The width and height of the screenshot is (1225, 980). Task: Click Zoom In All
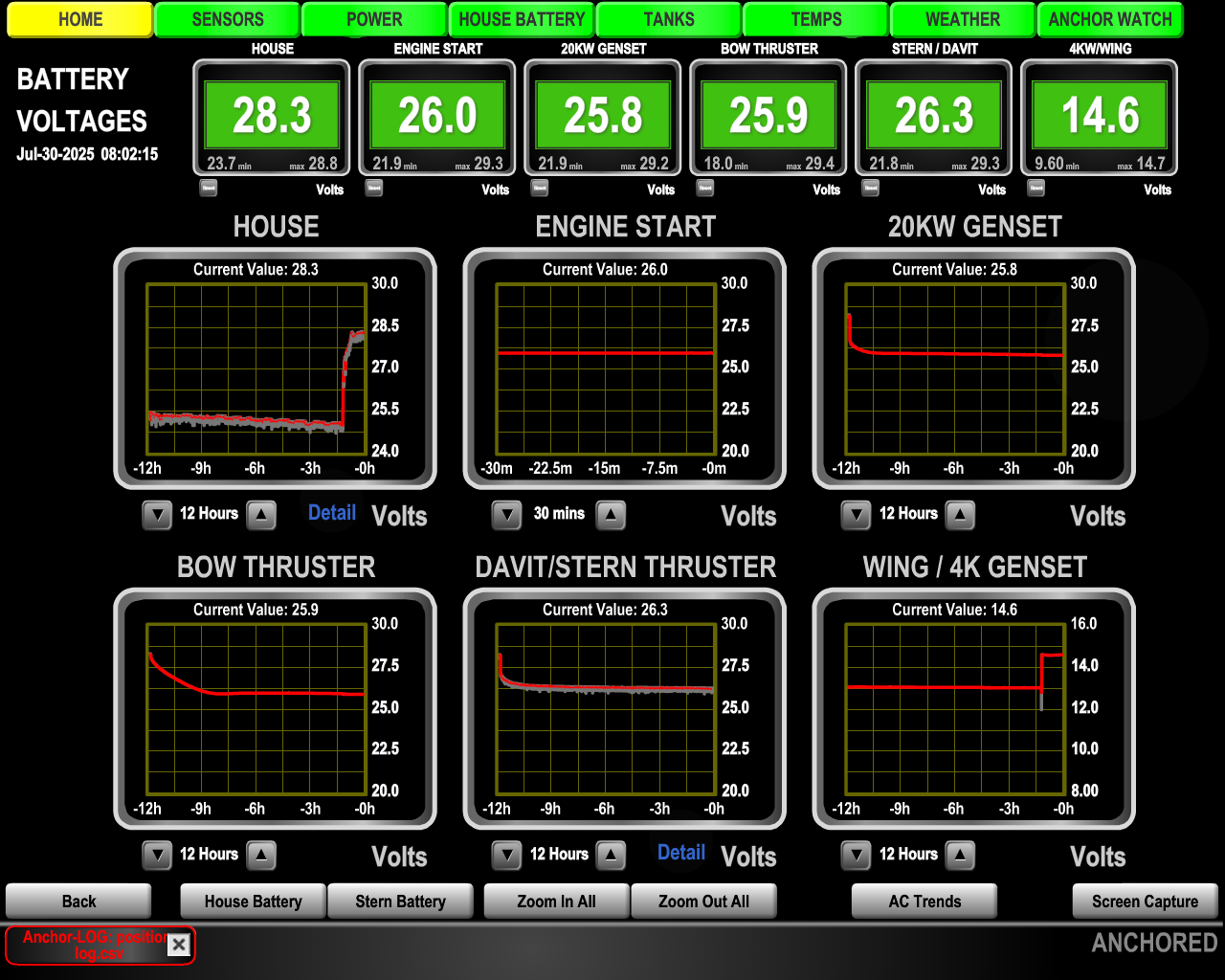pyautogui.click(x=557, y=902)
